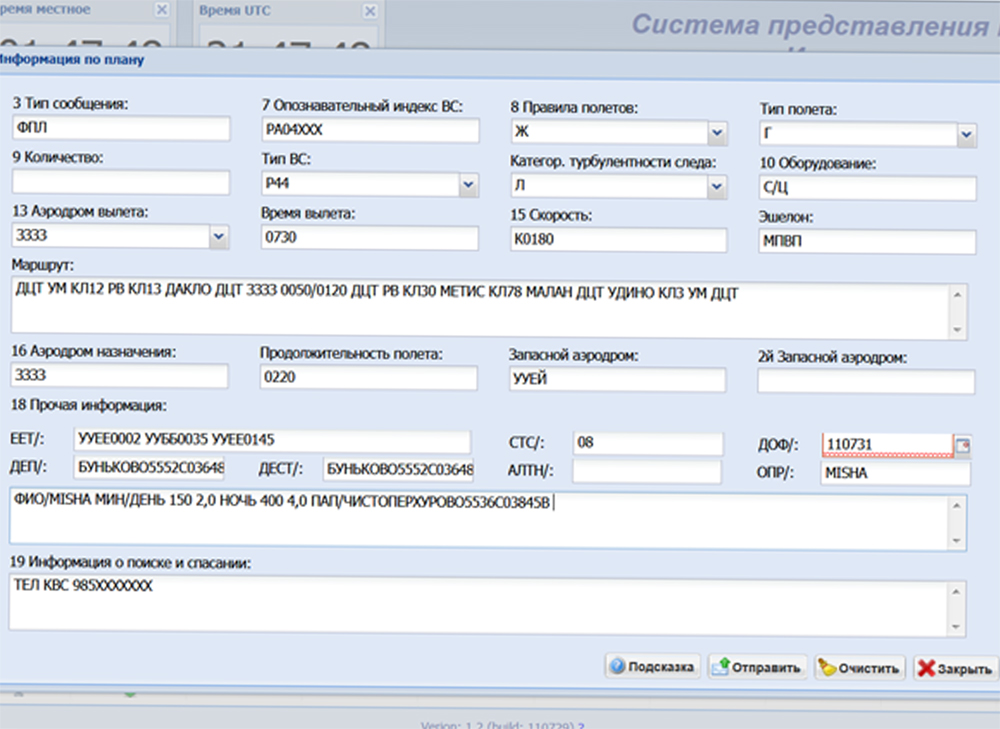Open the Тип полета dropdown arrow

point(966,134)
